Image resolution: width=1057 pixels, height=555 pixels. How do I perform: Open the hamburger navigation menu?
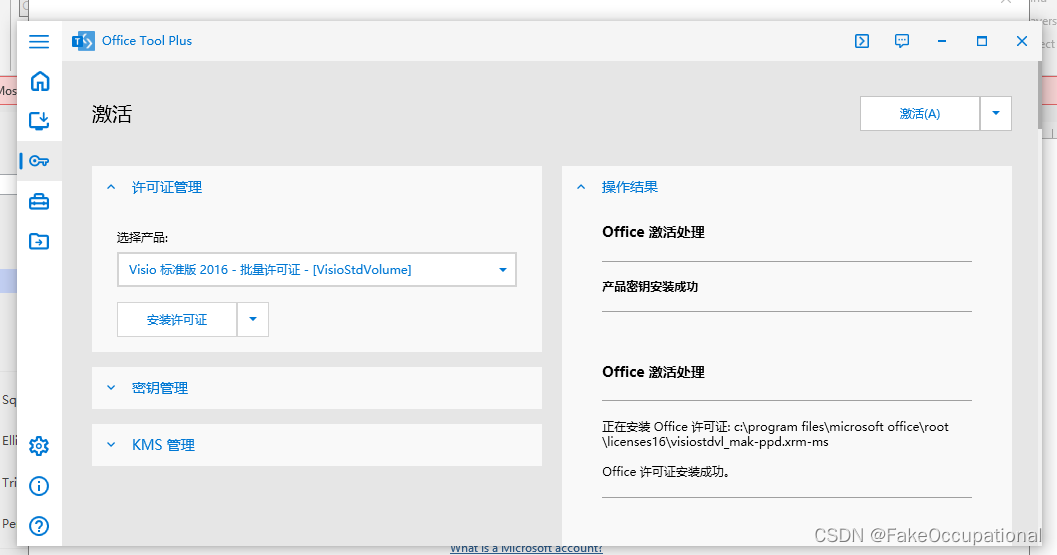(39, 41)
